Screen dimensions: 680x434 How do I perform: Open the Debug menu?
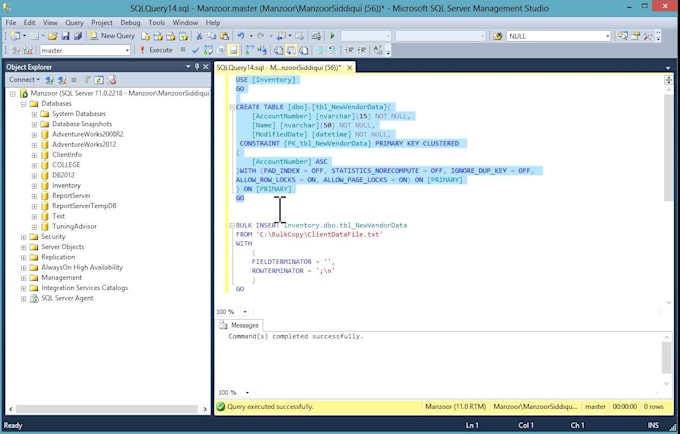coord(130,23)
